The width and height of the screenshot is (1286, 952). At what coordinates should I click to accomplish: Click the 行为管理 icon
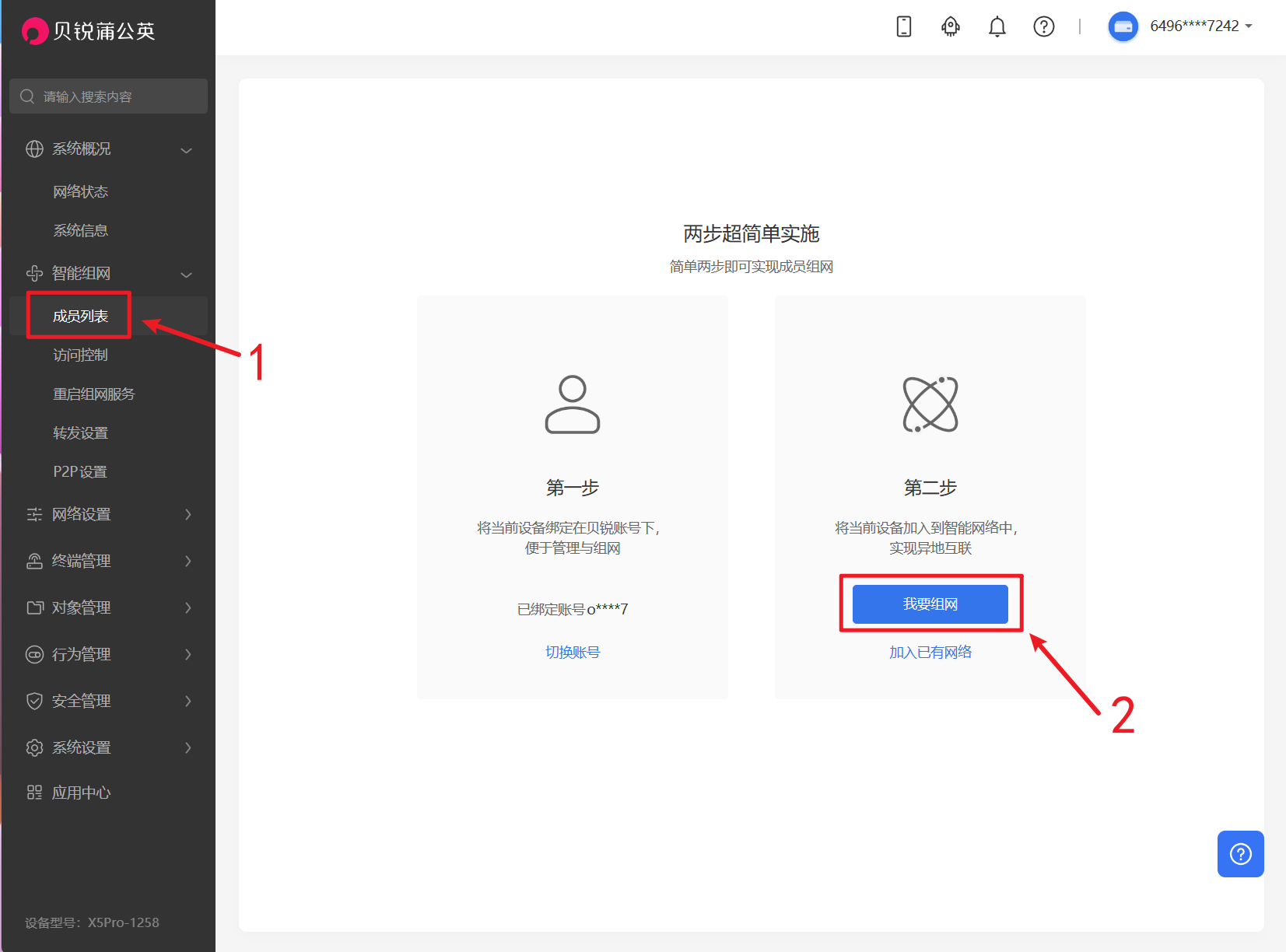coord(34,654)
